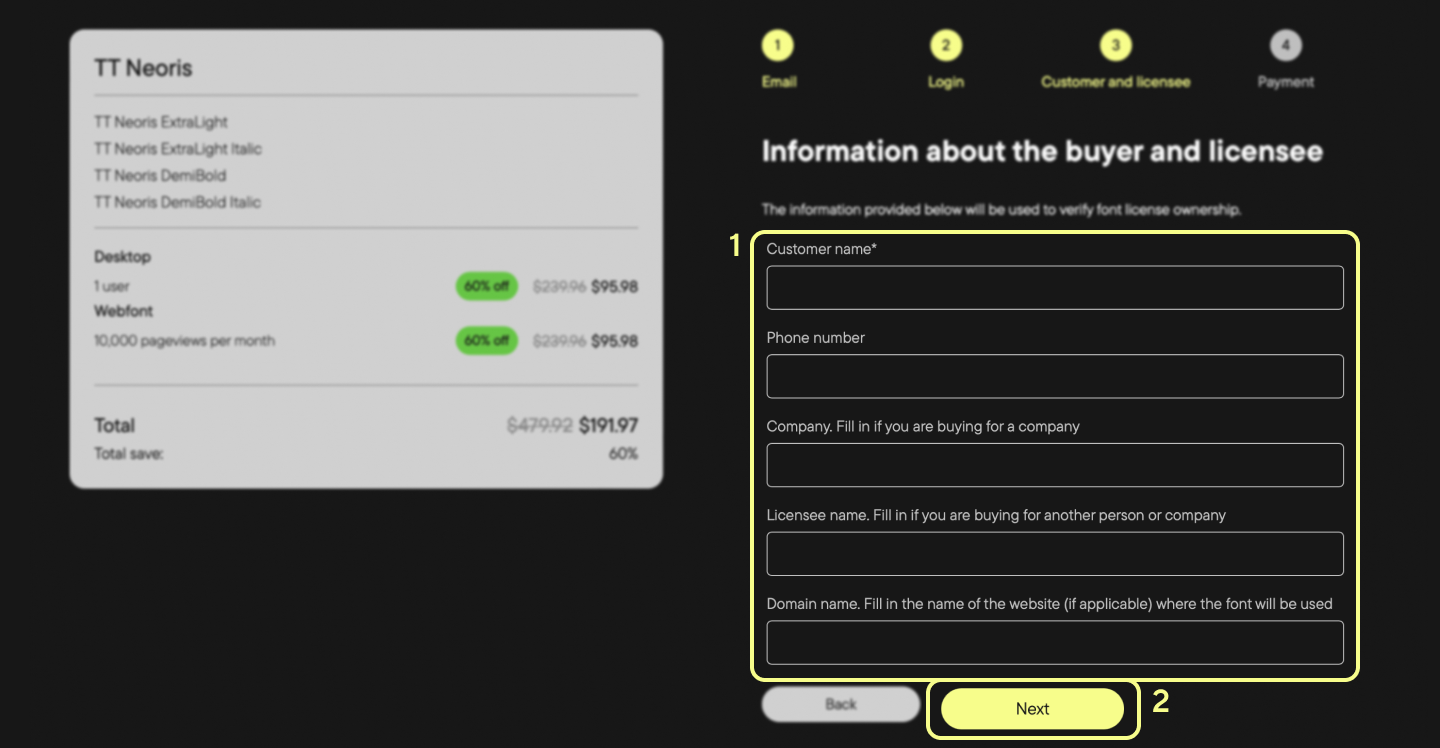Click the 10,000 pageviews per month text
The height and width of the screenshot is (748, 1440).
pyautogui.click(x=184, y=341)
